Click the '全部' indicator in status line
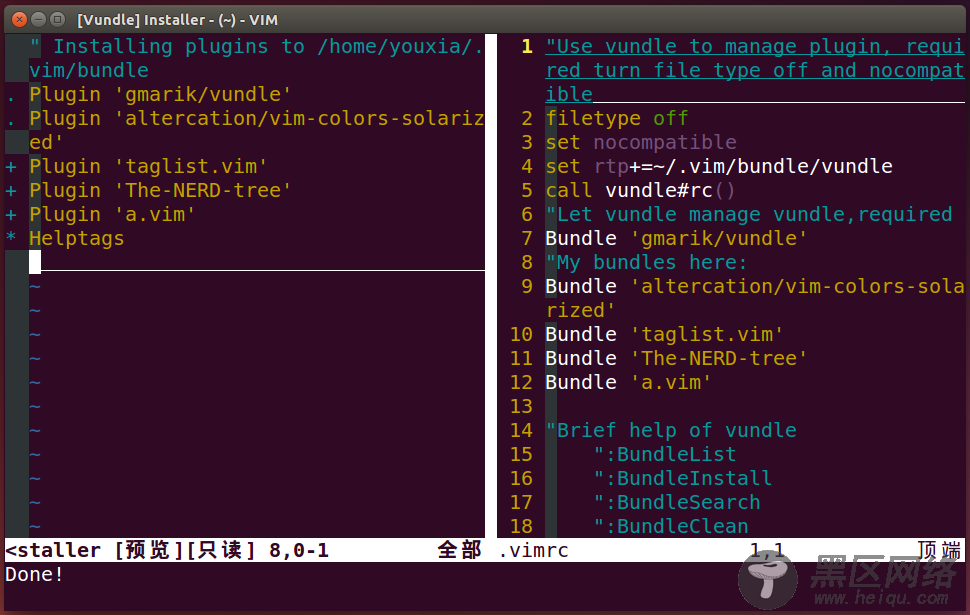 coord(460,550)
